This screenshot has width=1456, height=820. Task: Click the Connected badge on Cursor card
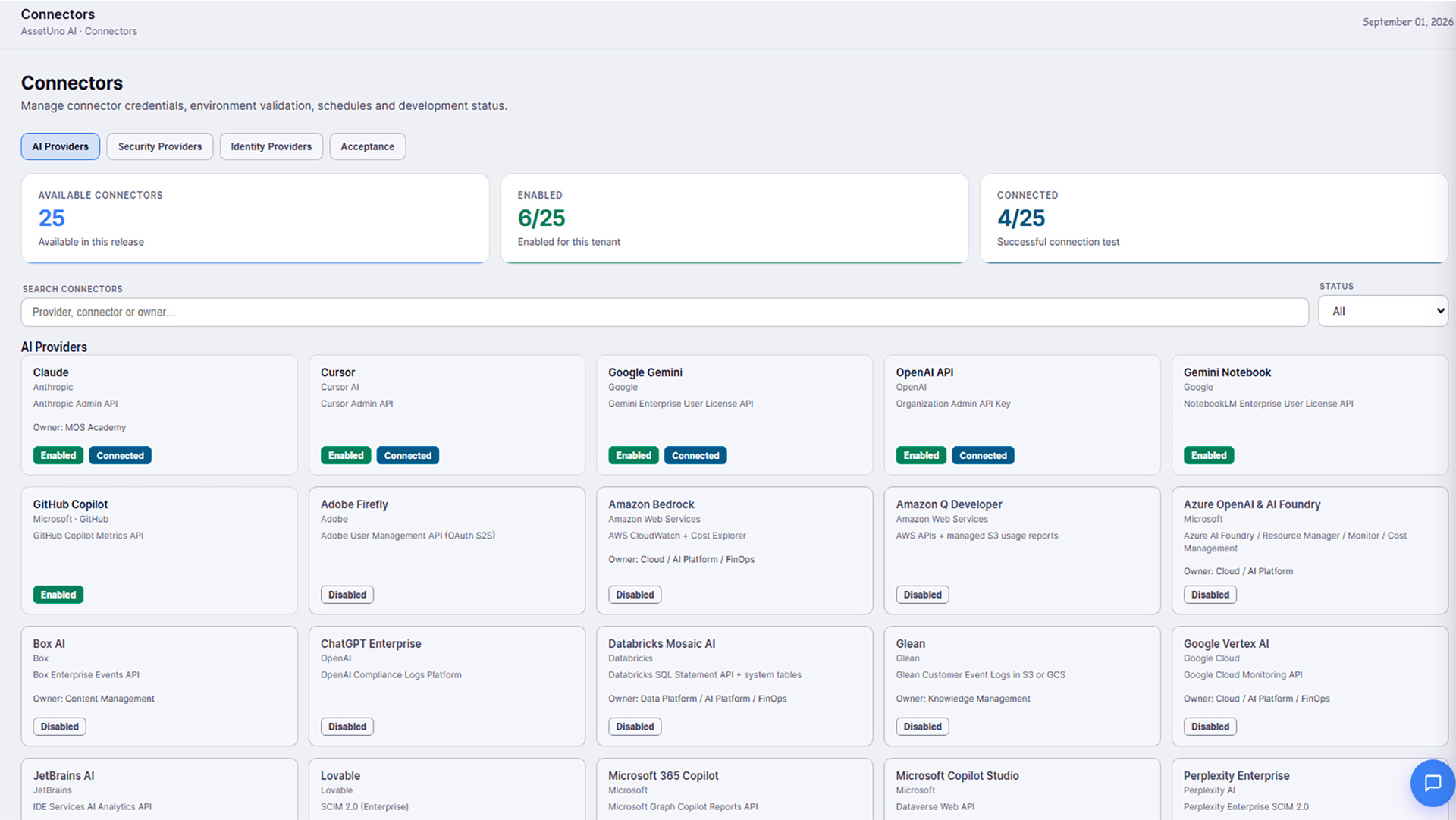(x=407, y=455)
